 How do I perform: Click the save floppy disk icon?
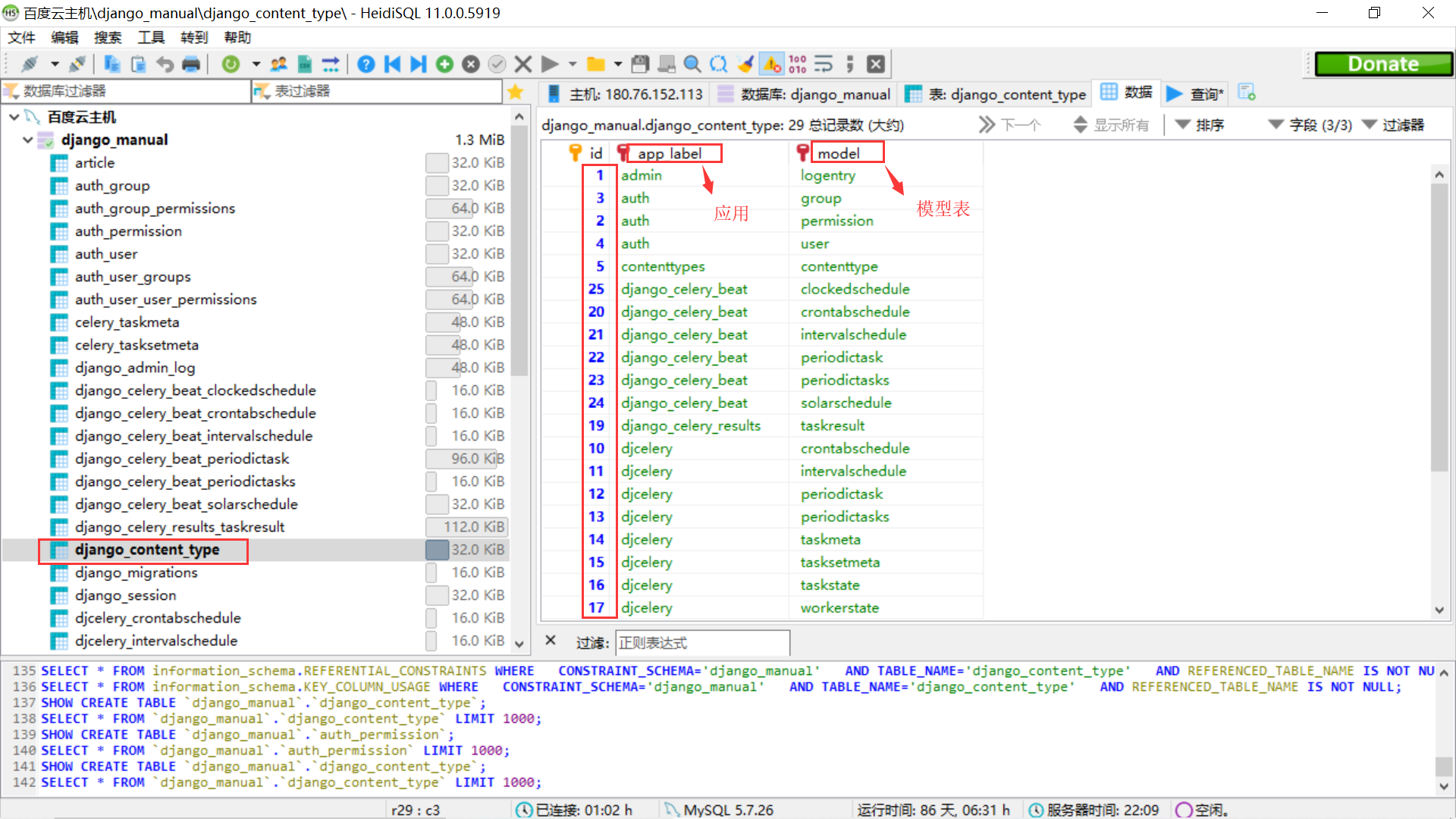pos(640,64)
